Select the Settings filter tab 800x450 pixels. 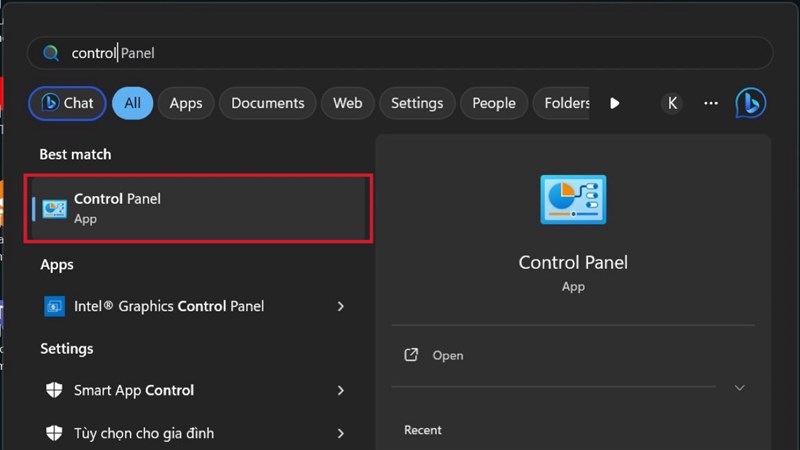(x=416, y=103)
